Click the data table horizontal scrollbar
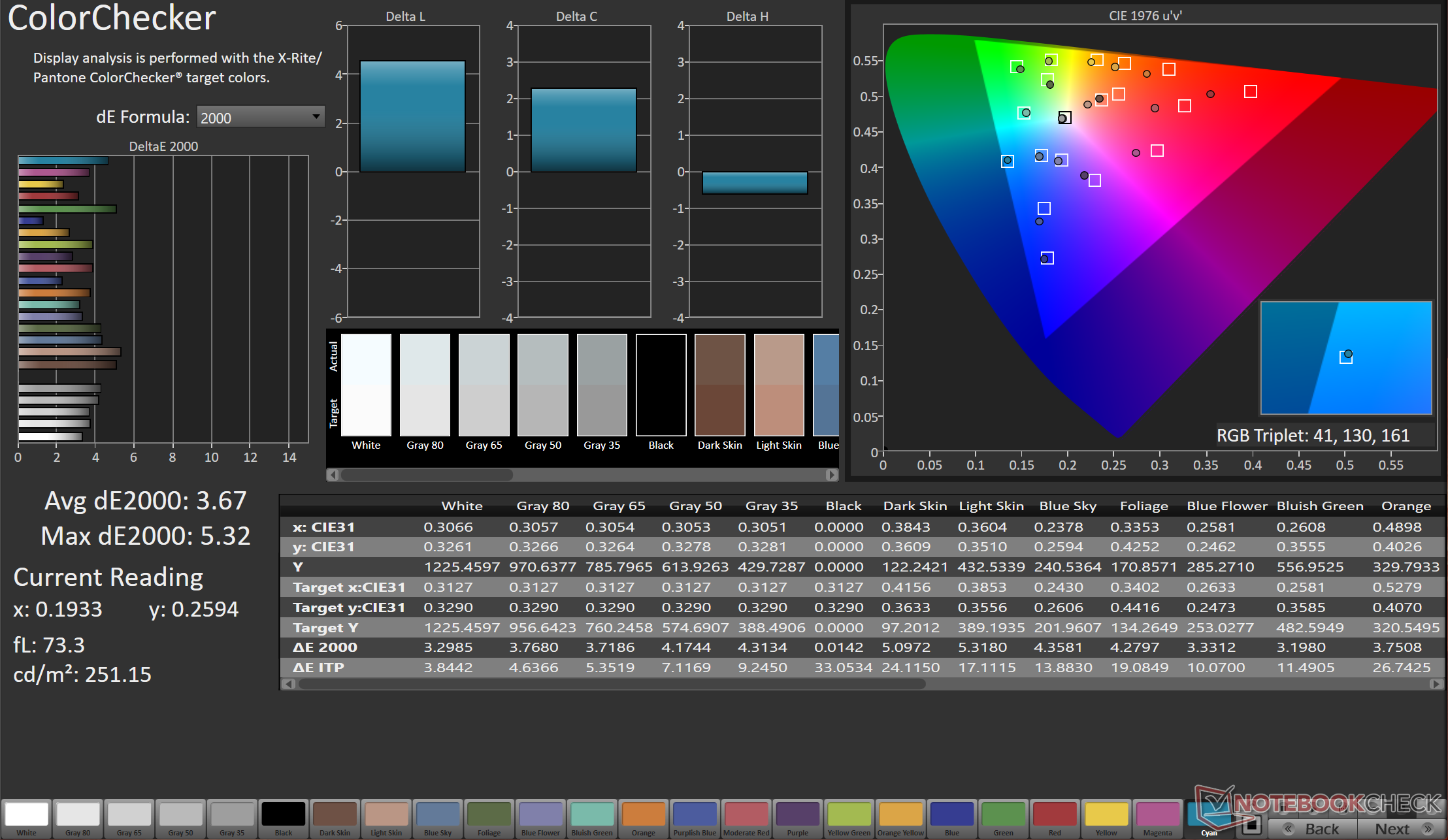The image size is (1448, 840). tap(611, 684)
